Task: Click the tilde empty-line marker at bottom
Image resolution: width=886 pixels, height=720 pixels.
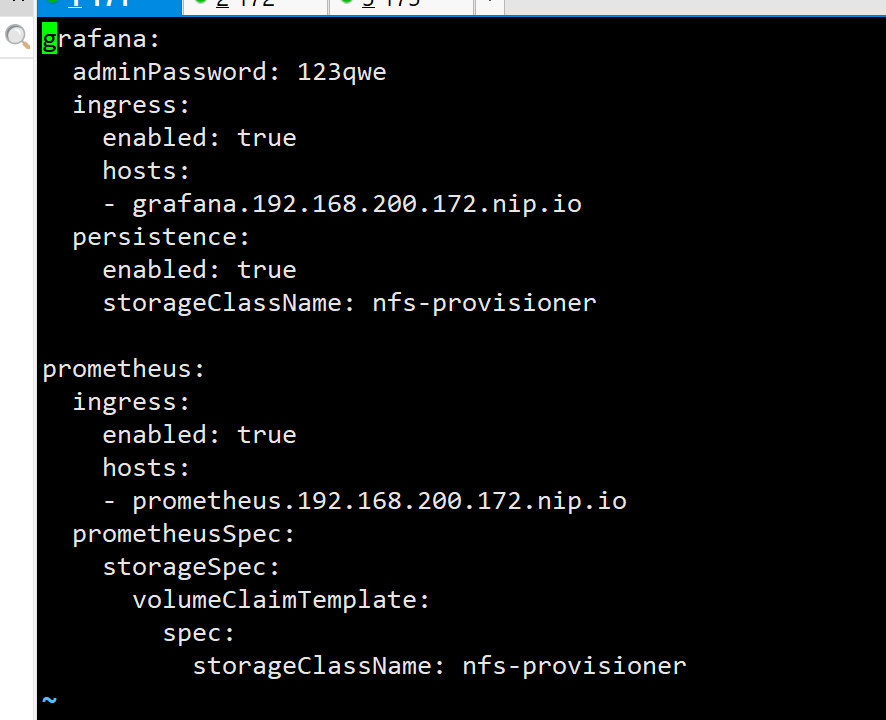Action: coord(50,700)
